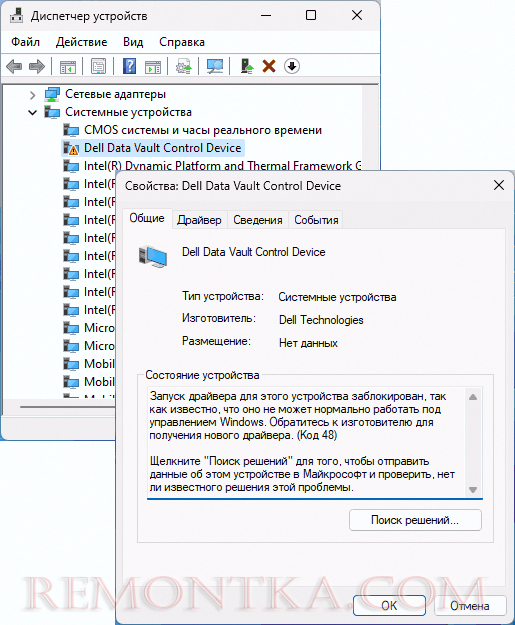Click the Dell Technologies manufacturer value
This screenshot has width=515, height=625.
coord(321,320)
